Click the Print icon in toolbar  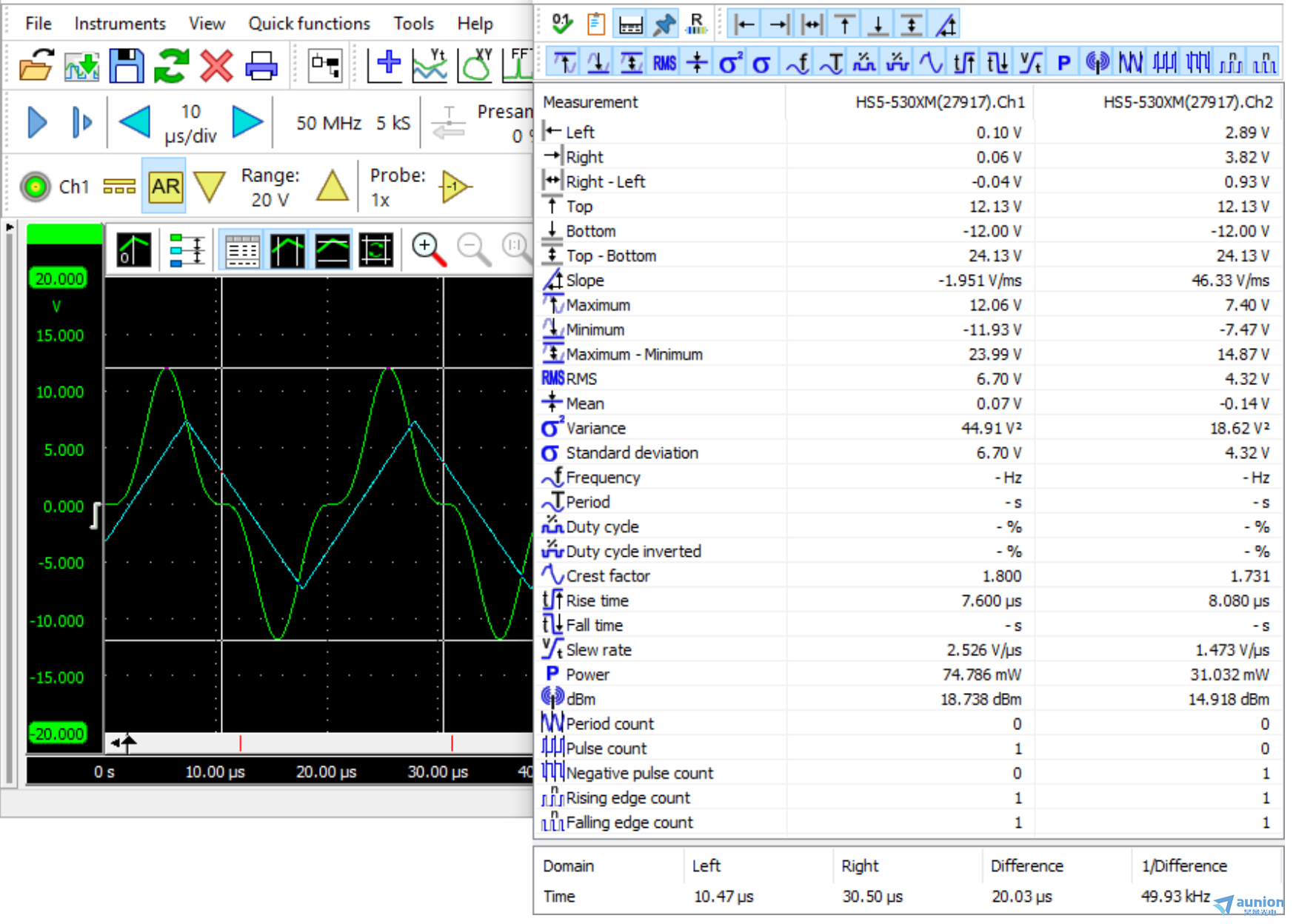click(261, 66)
